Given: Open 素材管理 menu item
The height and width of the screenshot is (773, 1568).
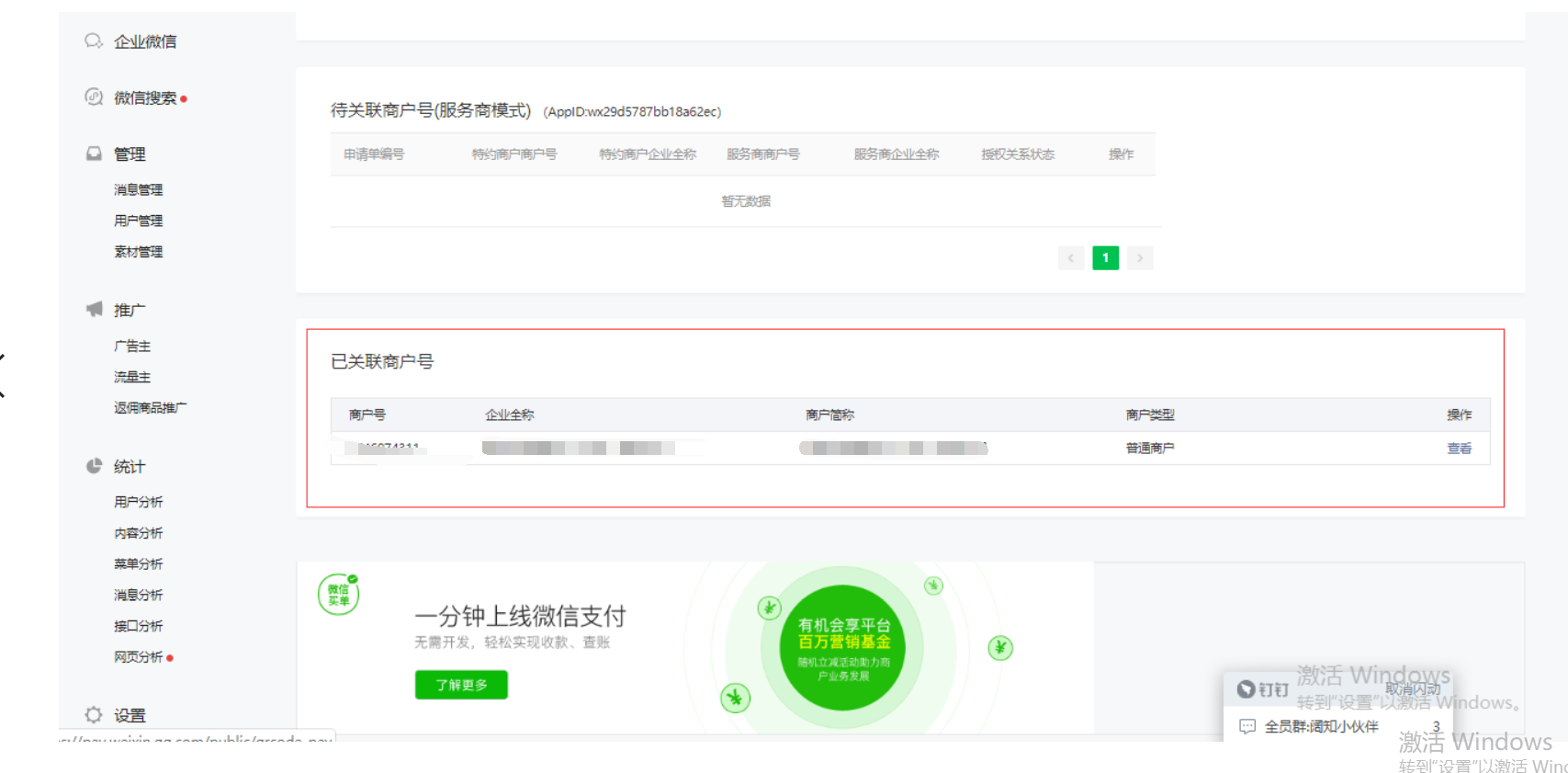Looking at the screenshot, I should coord(138,252).
